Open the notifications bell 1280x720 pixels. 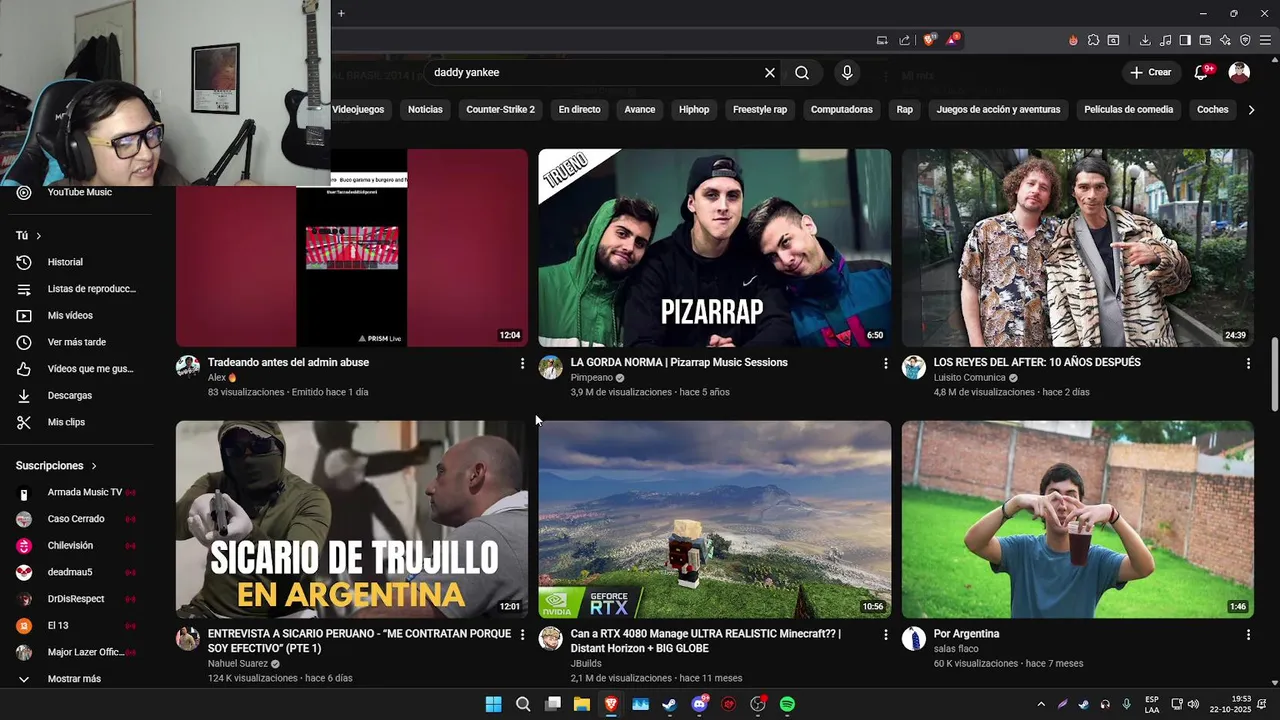[1203, 72]
